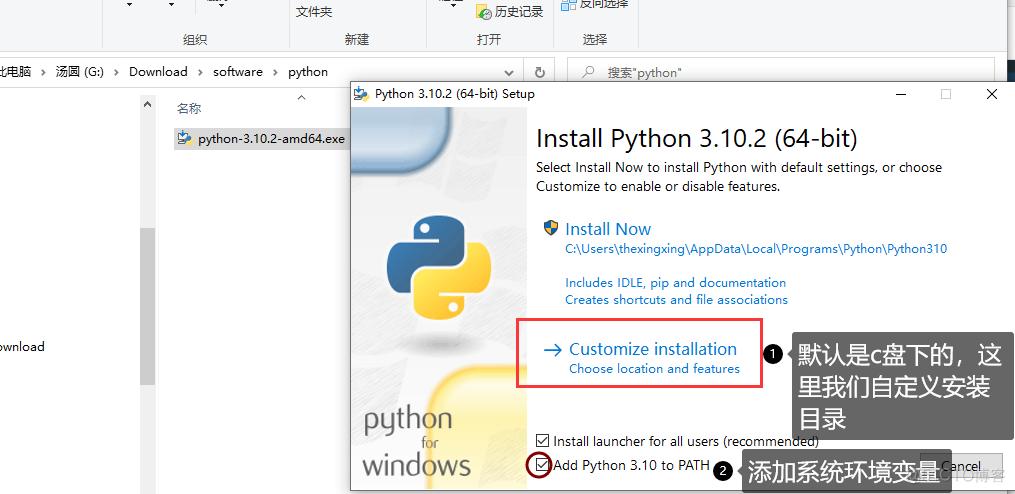This screenshot has width=1015, height=494.
Task: Click the Install Now path text
Action: coord(756,249)
